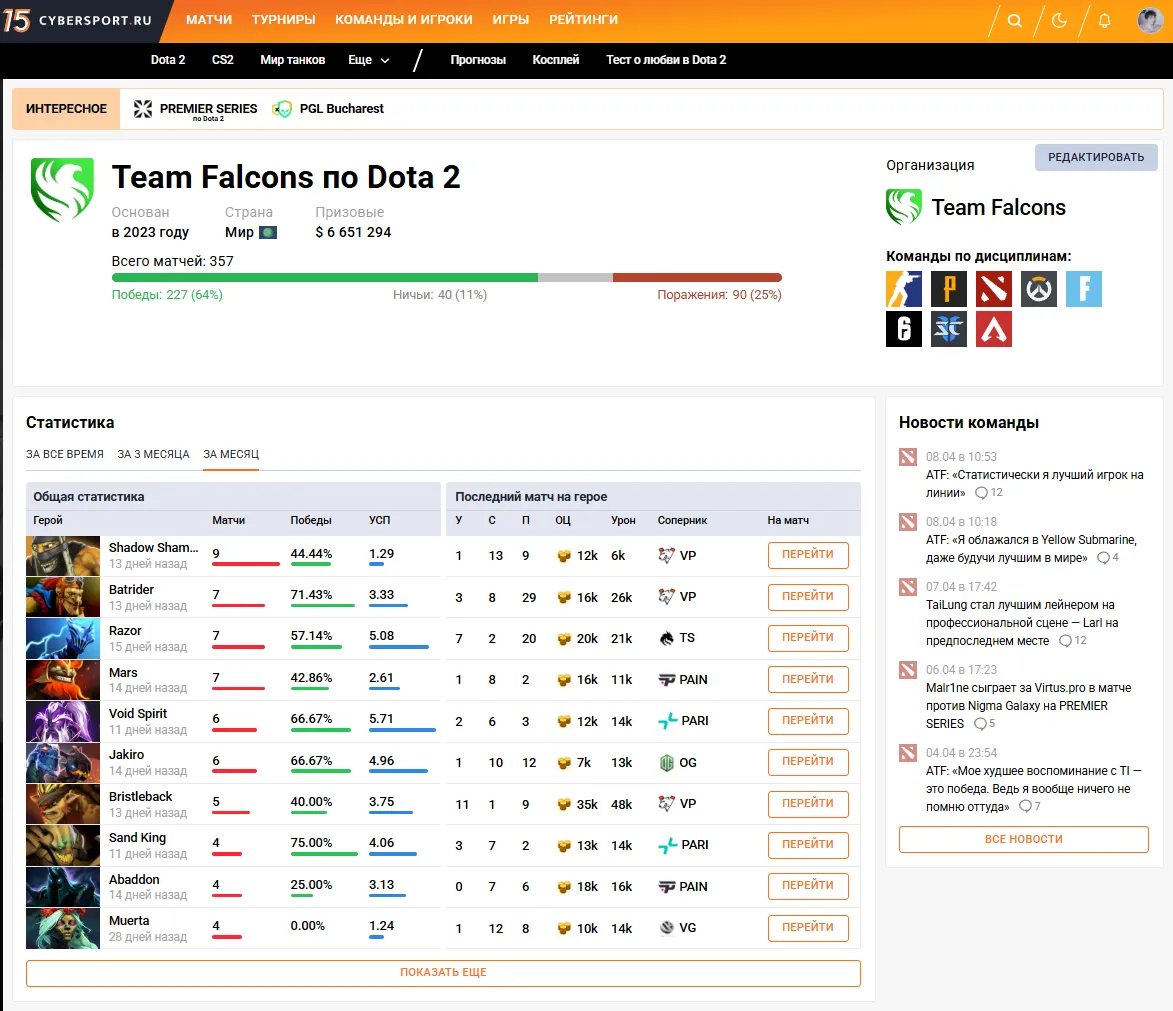Image resolution: width=1173 pixels, height=1011 pixels.
Task: Open the "Турниры" menu item
Action: [x=283, y=20]
